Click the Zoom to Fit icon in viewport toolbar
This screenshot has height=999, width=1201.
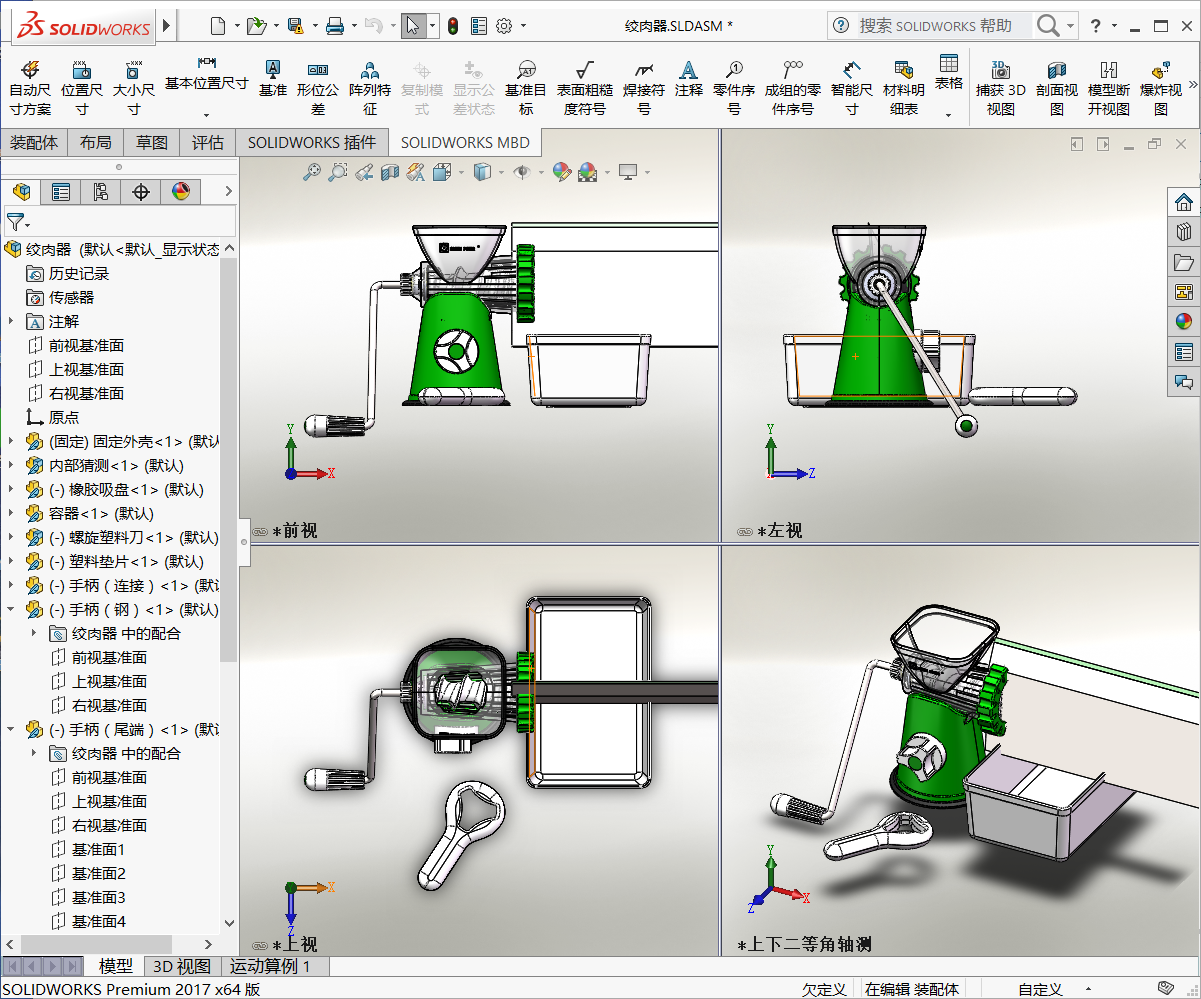tap(312, 172)
